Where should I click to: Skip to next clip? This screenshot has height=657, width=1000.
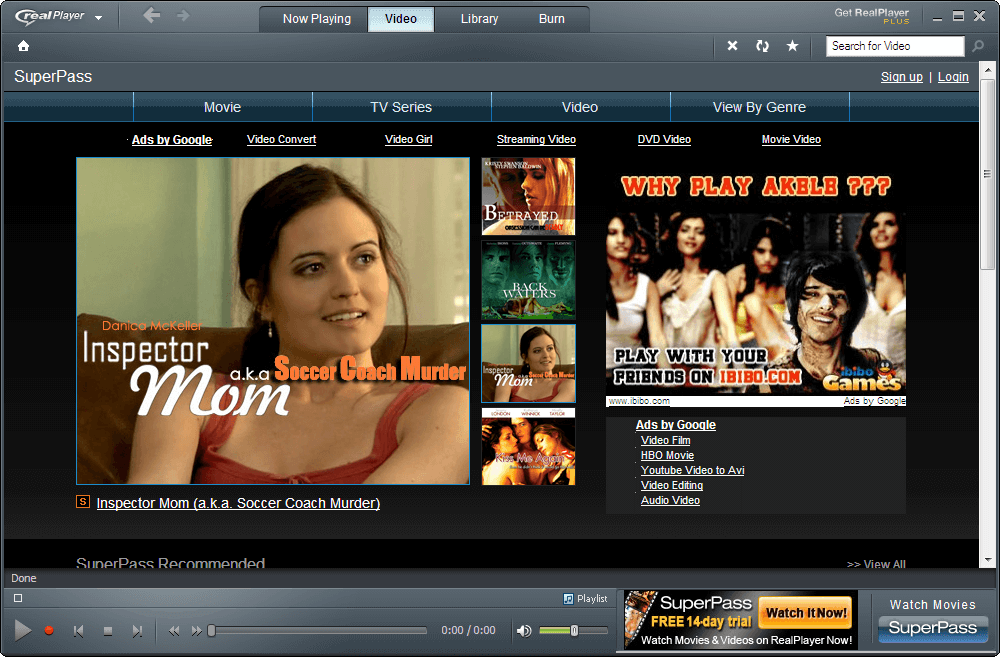click(137, 631)
